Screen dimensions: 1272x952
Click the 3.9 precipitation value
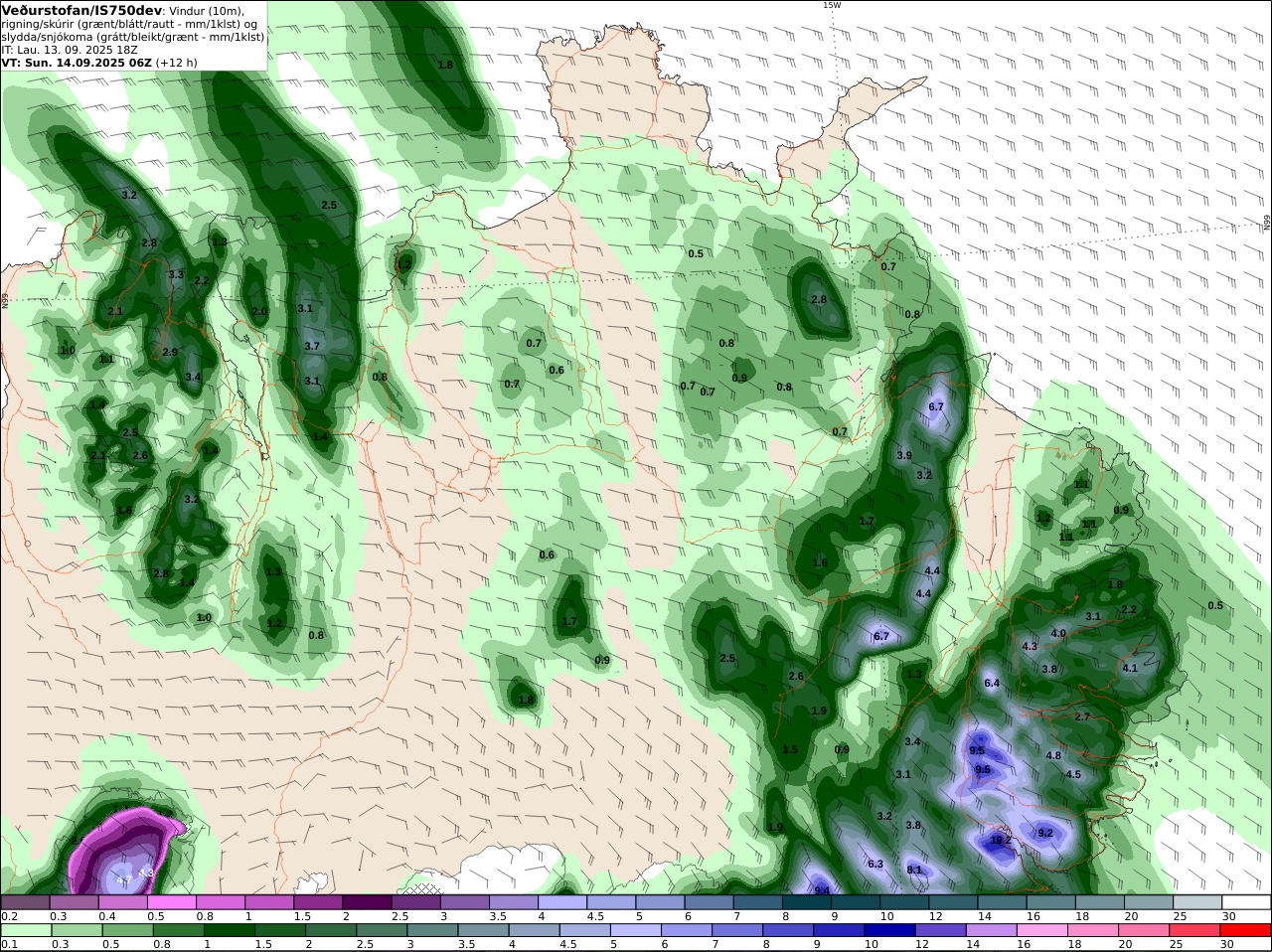pos(904,456)
